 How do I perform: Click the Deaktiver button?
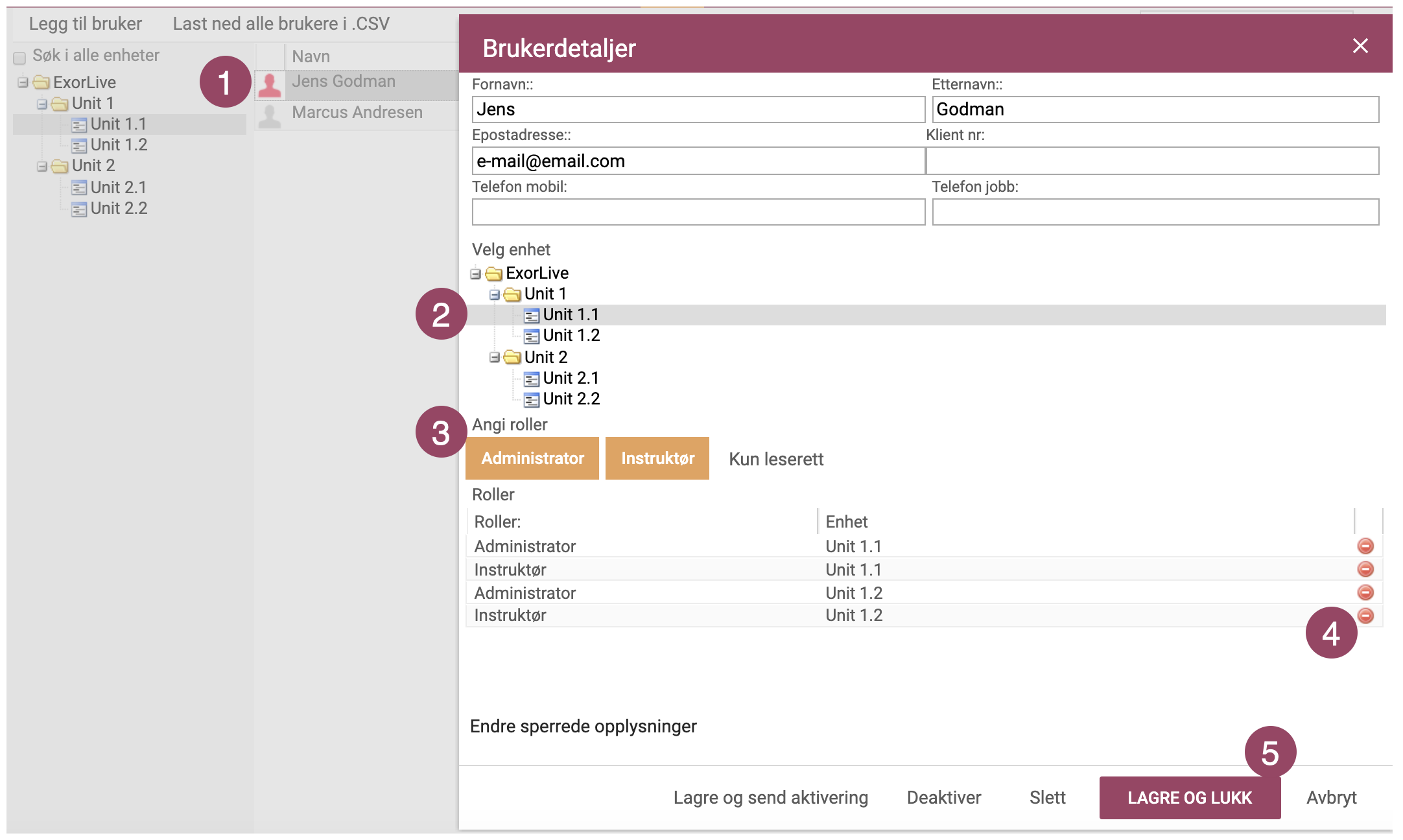click(x=944, y=797)
